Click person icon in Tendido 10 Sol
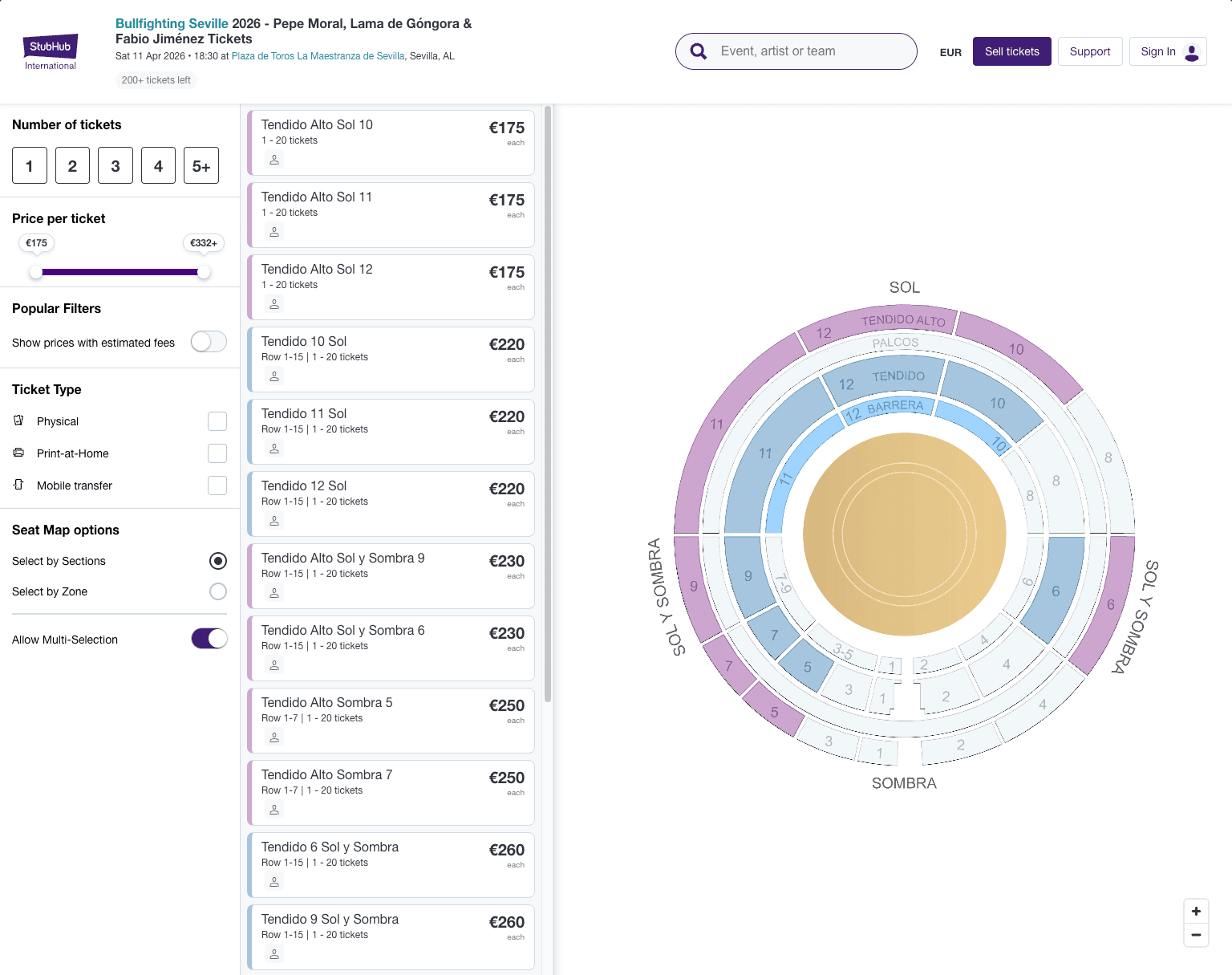 point(274,376)
